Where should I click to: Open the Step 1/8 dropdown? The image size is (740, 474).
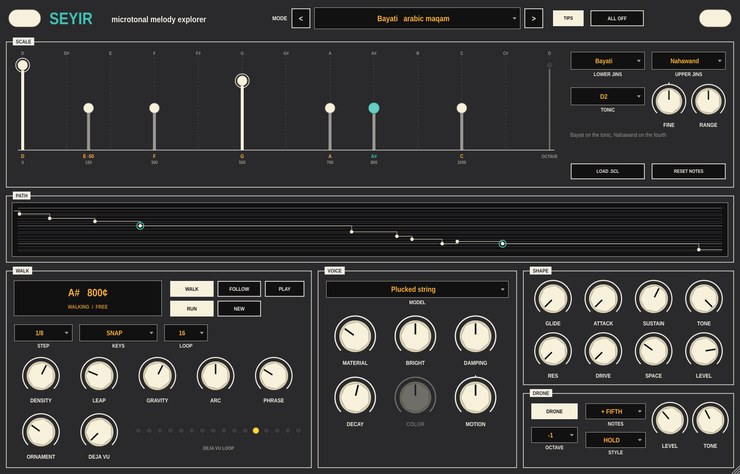tap(43, 333)
